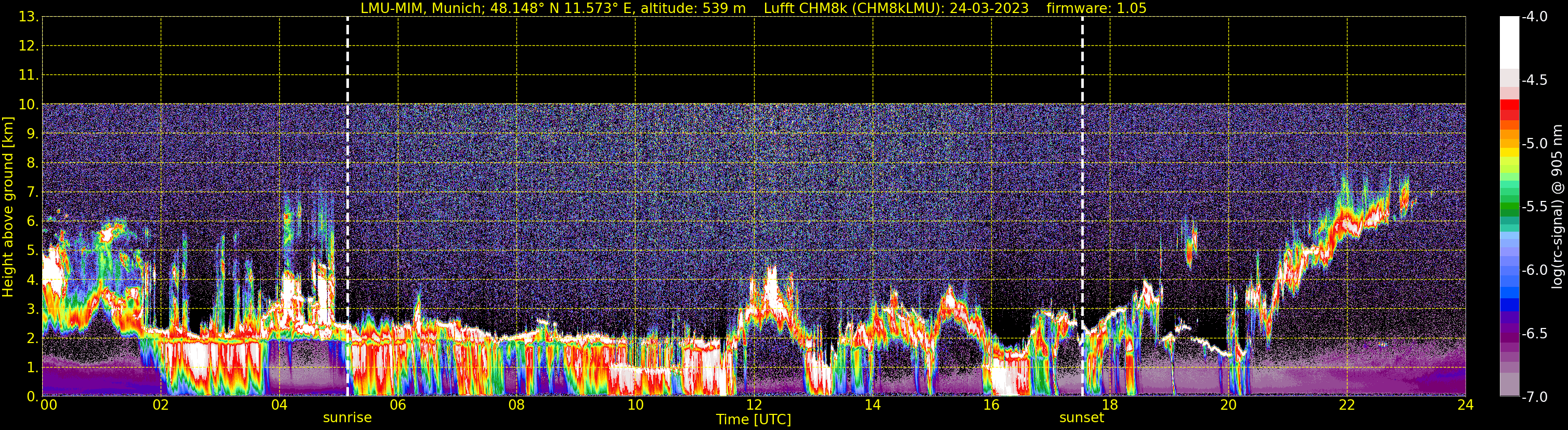
Task: Click the 'sunrise' label below the time axis
Action: (347, 418)
